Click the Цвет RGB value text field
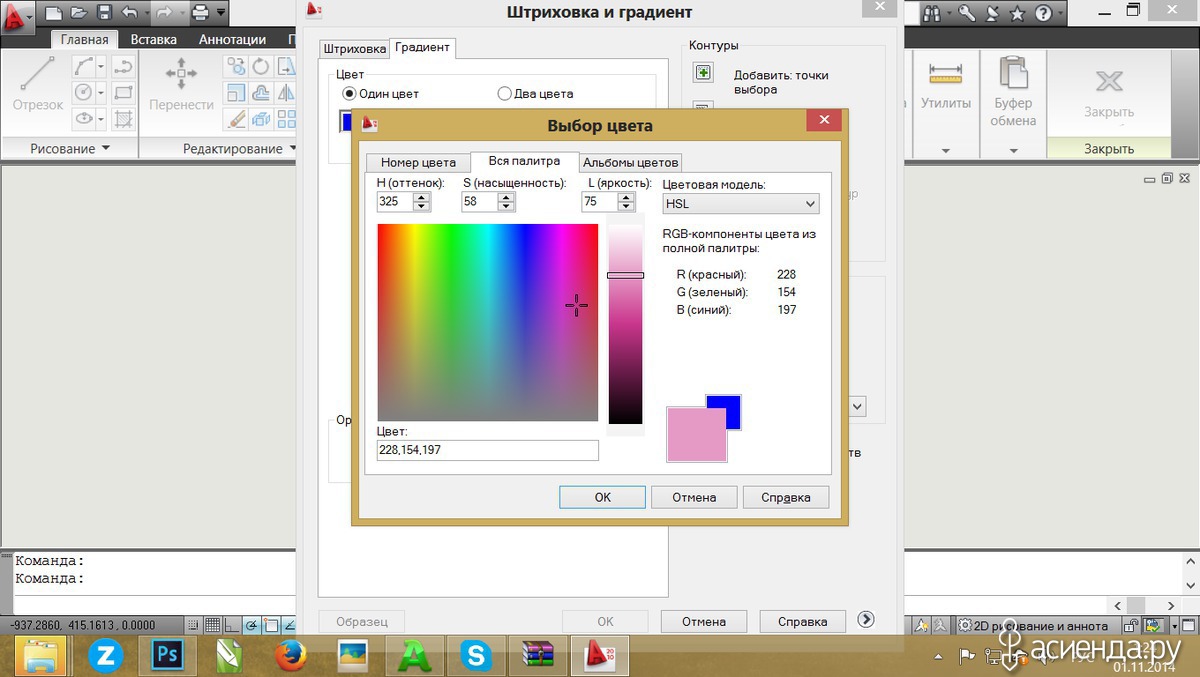This screenshot has height=677, width=1200. coord(487,450)
